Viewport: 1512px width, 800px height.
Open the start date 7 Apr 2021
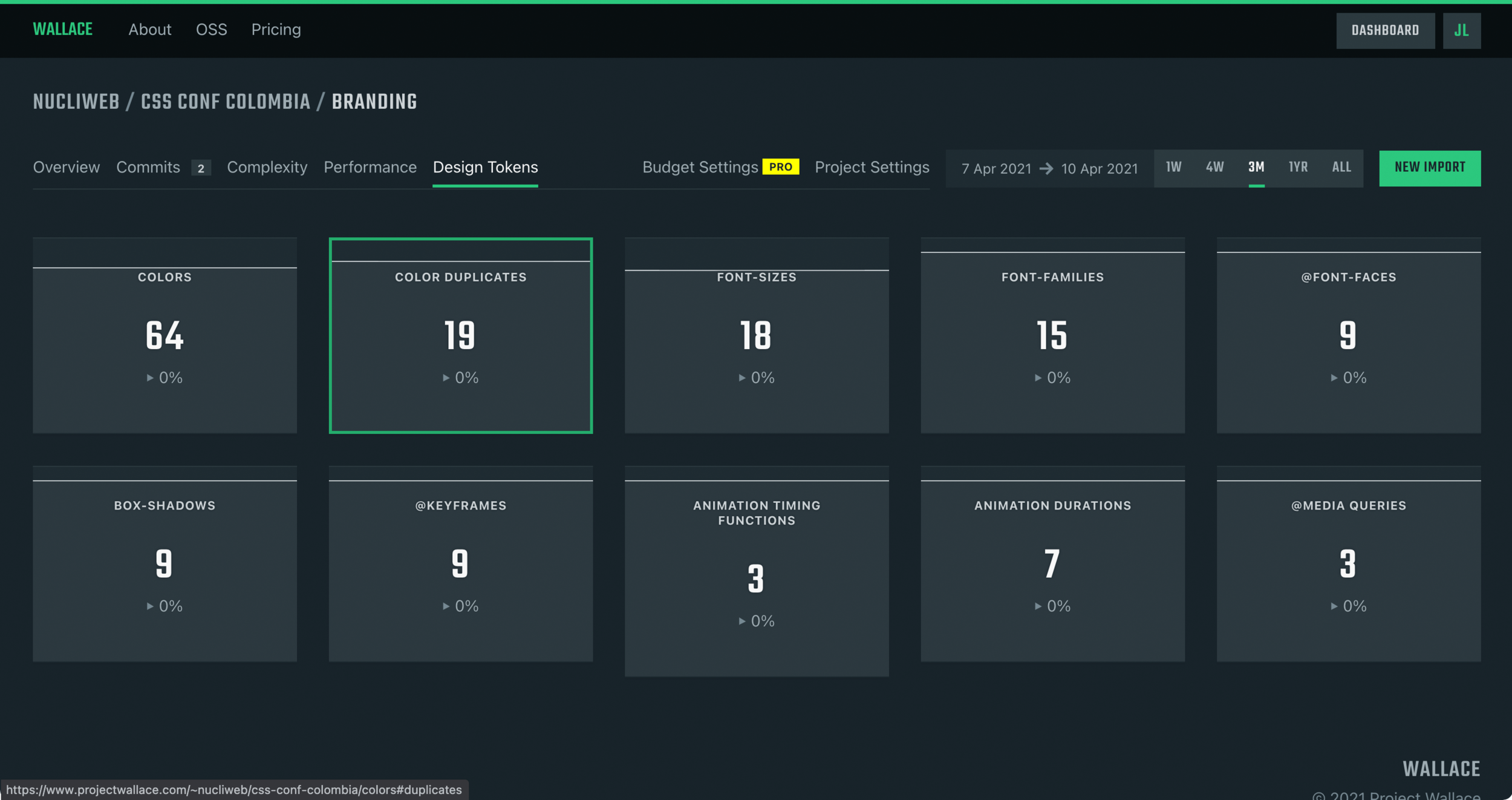(x=996, y=169)
